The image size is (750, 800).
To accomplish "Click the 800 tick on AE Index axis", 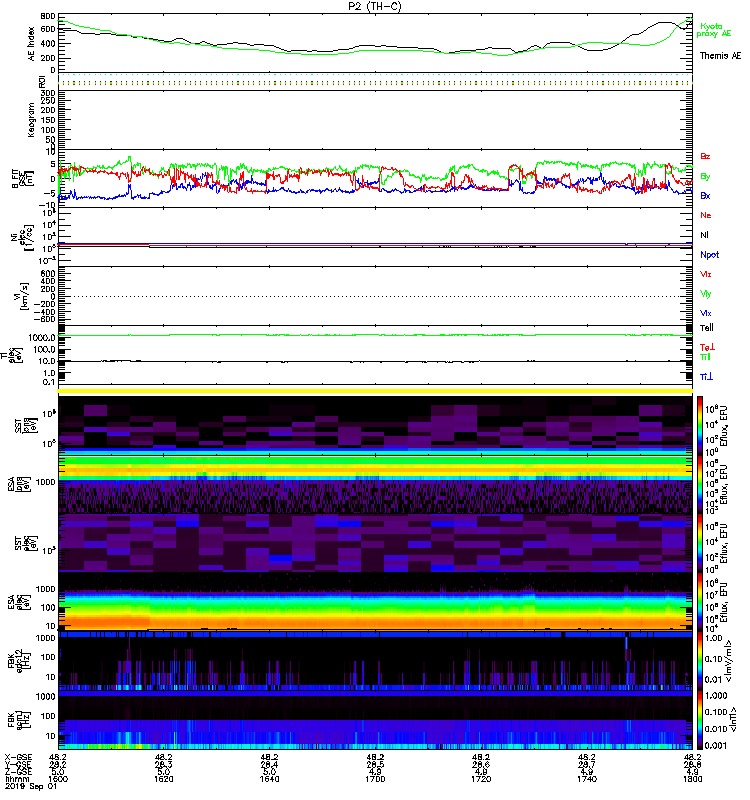I will tap(48, 16).
